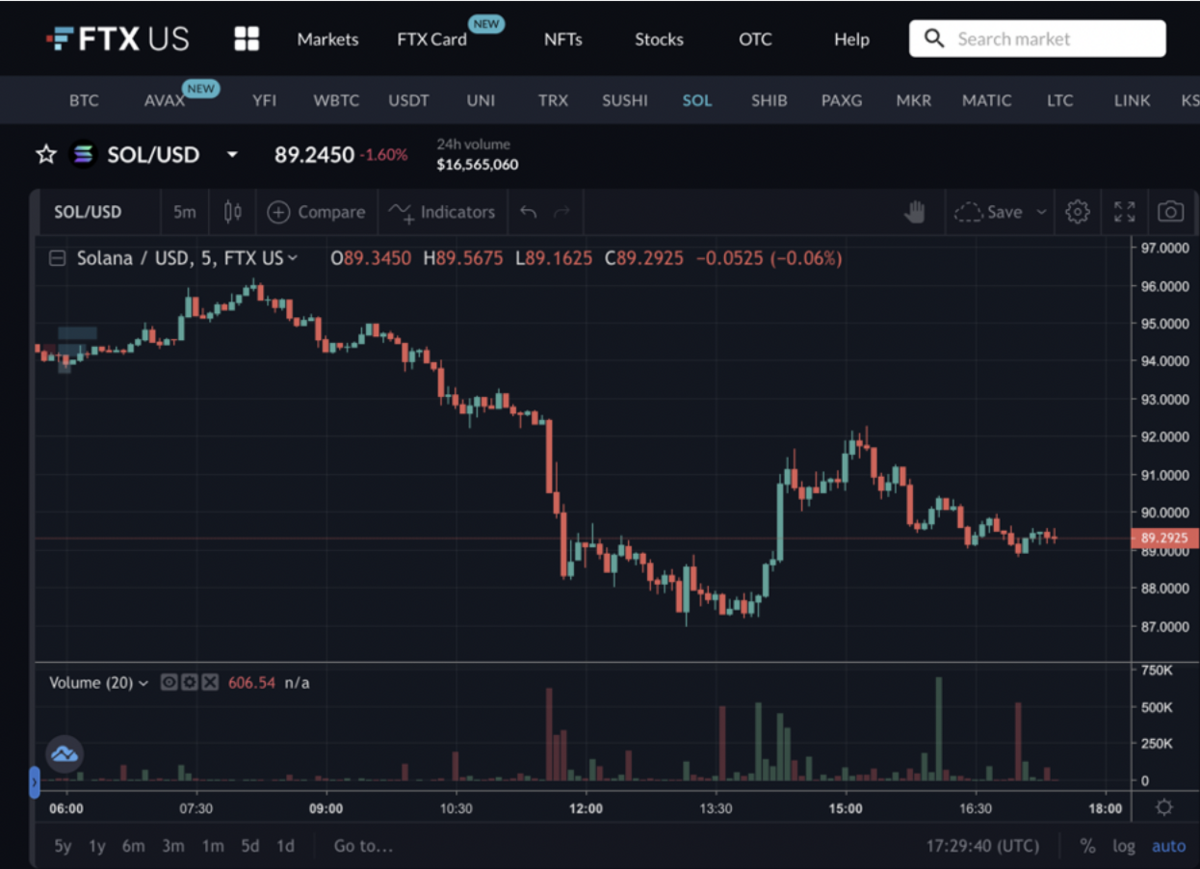Select the WBTC ticker tab
This screenshot has height=869, width=1200.
pyautogui.click(x=336, y=101)
